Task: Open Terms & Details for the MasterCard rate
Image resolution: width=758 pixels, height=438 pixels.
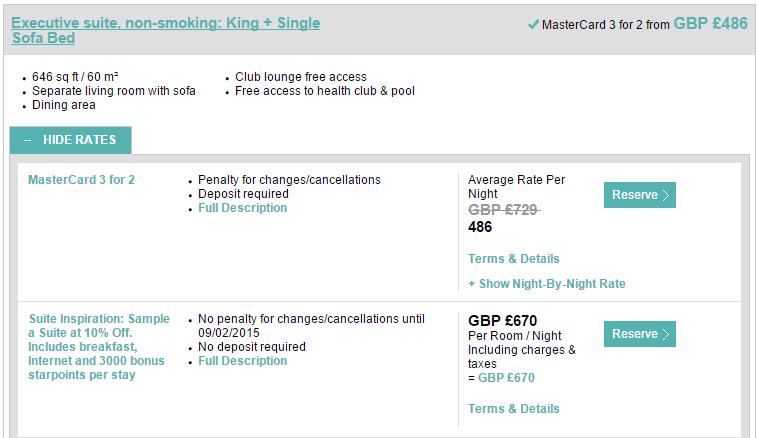Action: 513,259
